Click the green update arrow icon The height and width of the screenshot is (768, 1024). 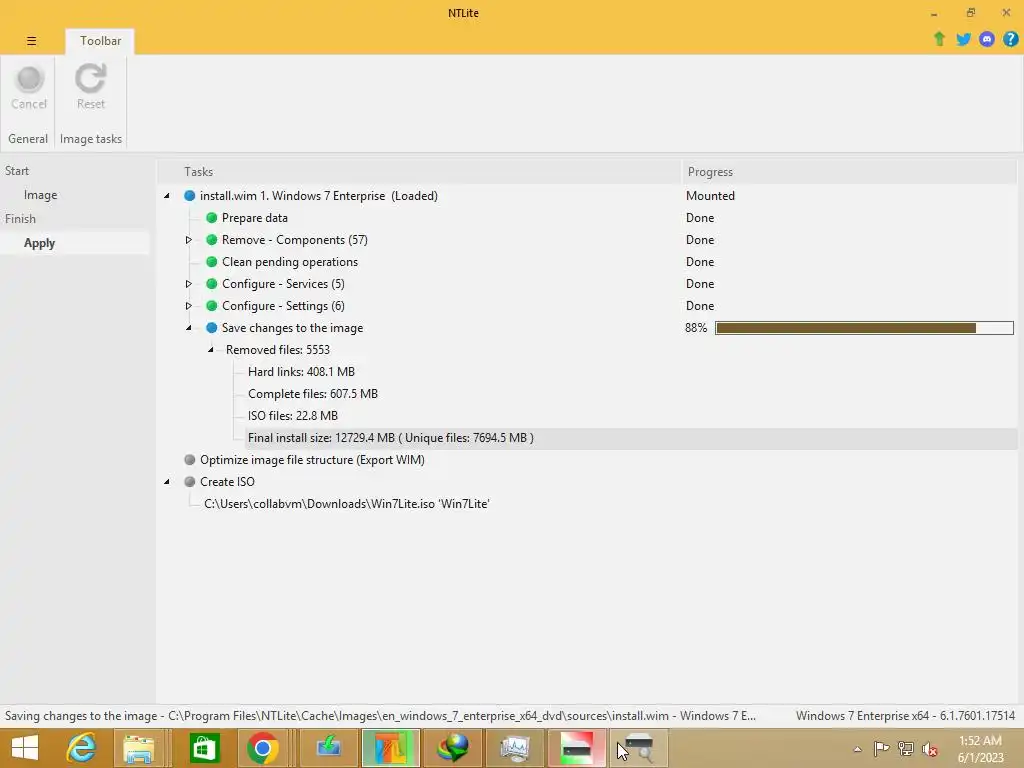tap(939, 39)
